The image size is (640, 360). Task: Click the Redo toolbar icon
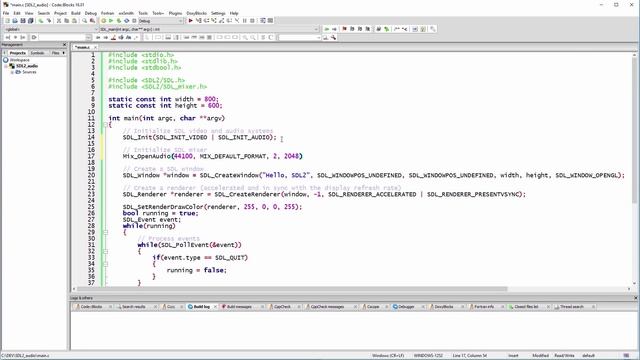(49, 20)
